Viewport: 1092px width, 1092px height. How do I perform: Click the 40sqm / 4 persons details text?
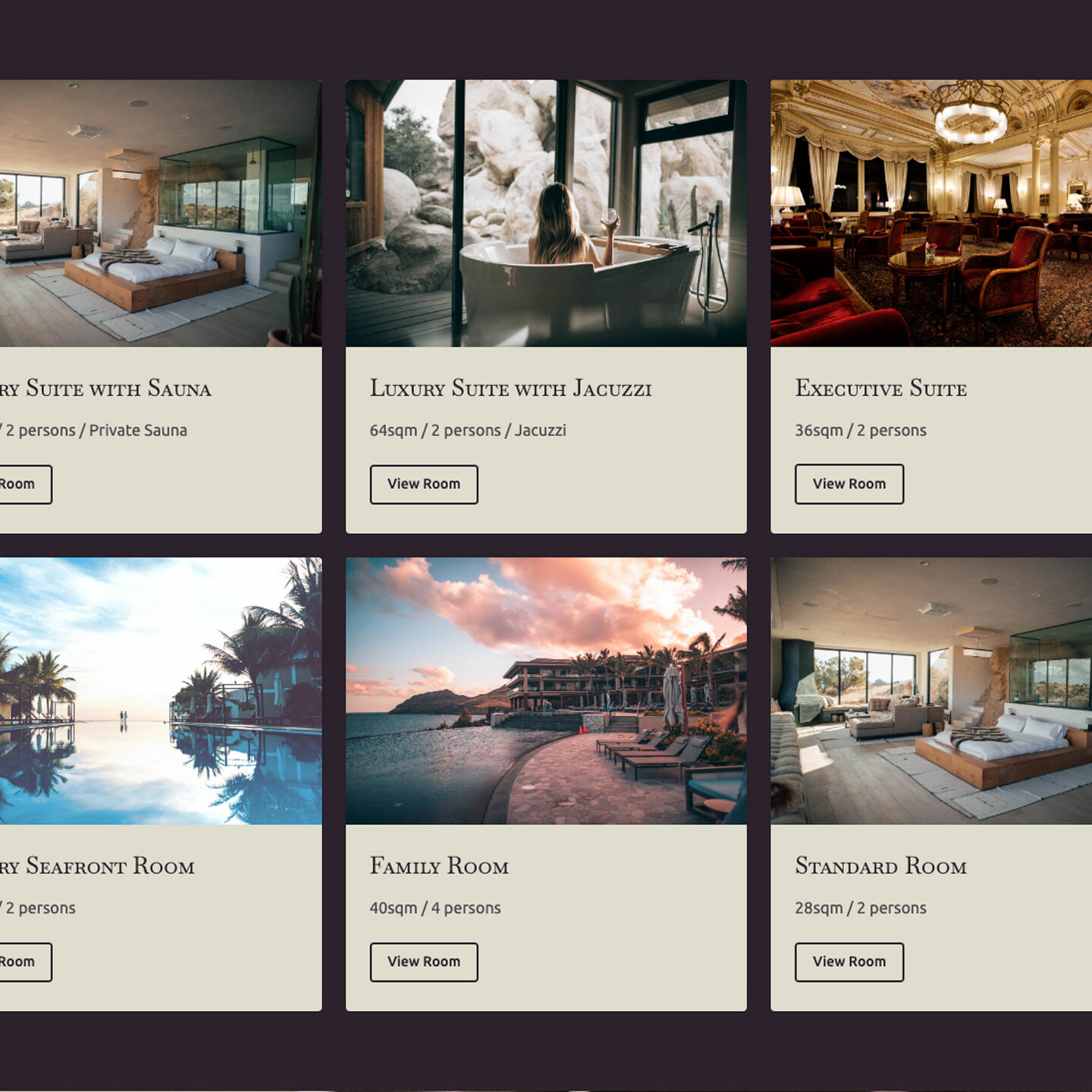435,908
